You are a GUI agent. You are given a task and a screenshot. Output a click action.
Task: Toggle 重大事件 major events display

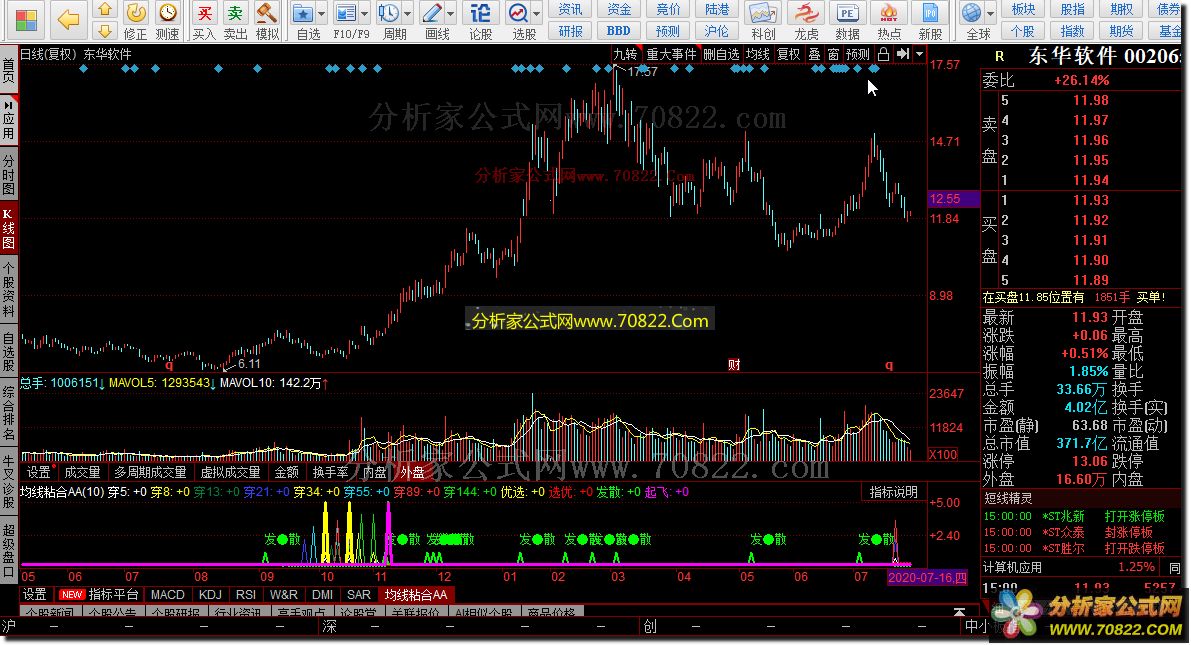[671, 54]
